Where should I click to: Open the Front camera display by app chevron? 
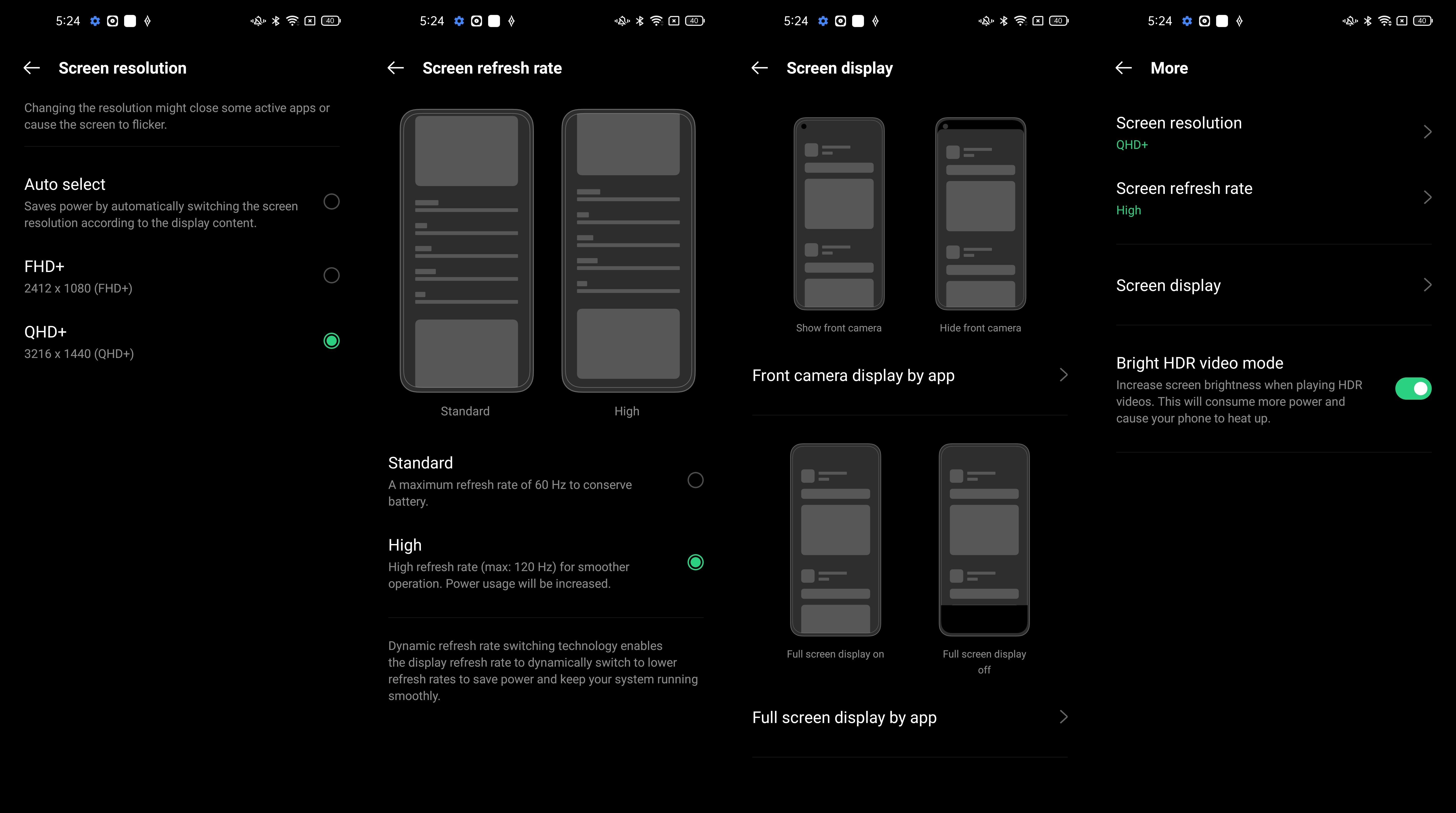click(1063, 375)
